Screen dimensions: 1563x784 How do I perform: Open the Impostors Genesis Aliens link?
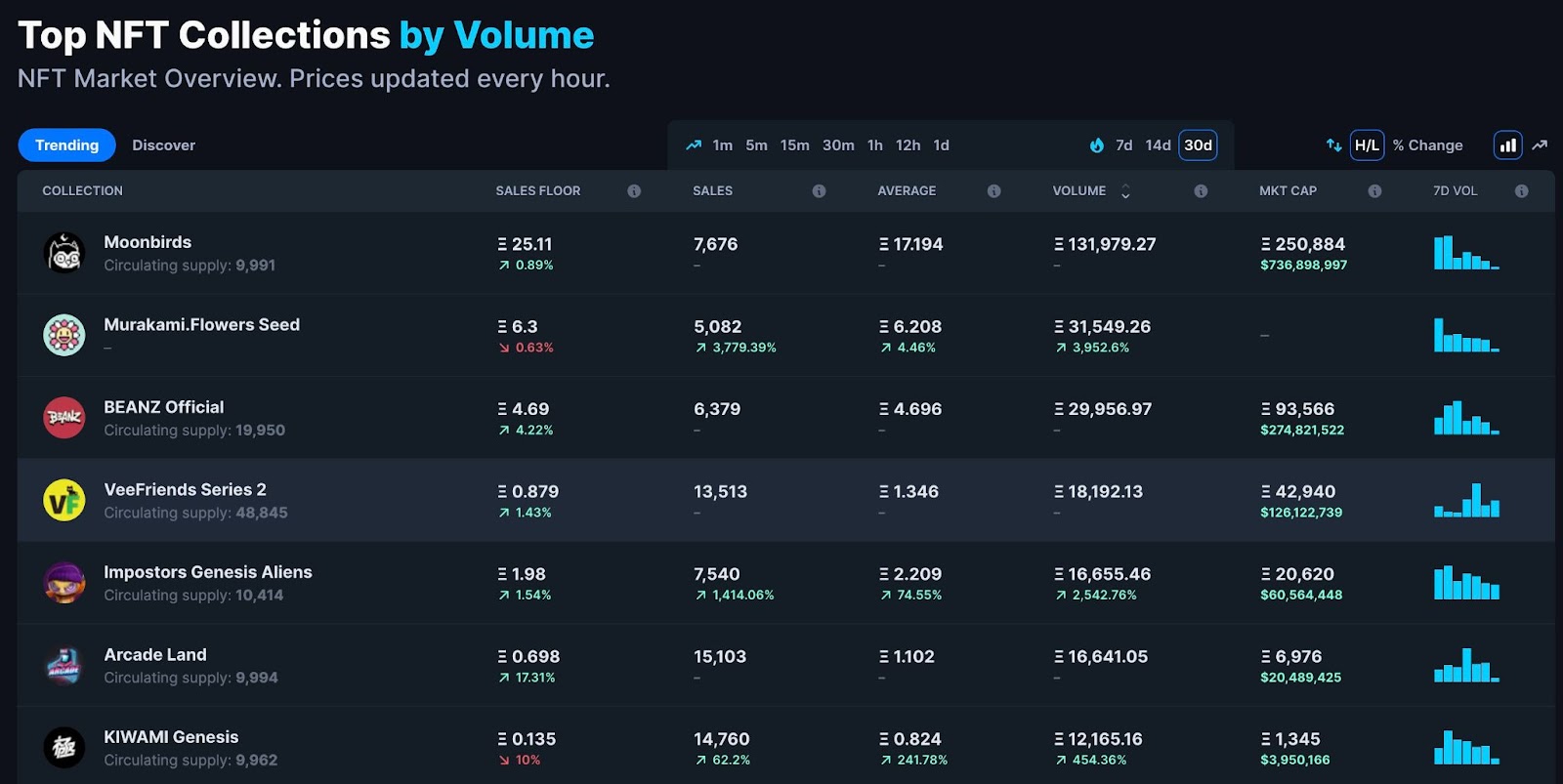(x=207, y=572)
